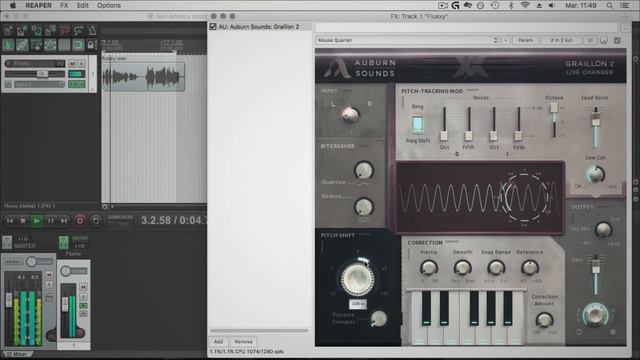The height and width of the screenshot is (360, 640).
Task: Go to project start in transport
Action: [10, 221]
